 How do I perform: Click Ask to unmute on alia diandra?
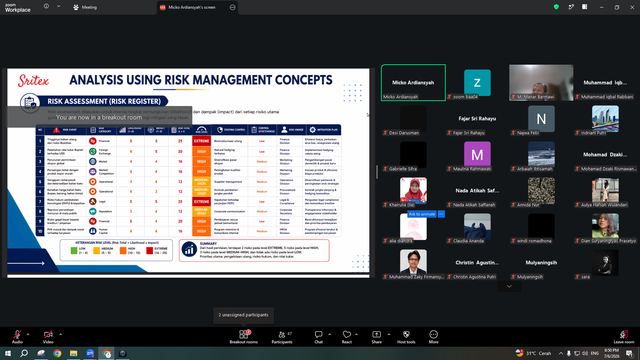click(x=422, y=214)
